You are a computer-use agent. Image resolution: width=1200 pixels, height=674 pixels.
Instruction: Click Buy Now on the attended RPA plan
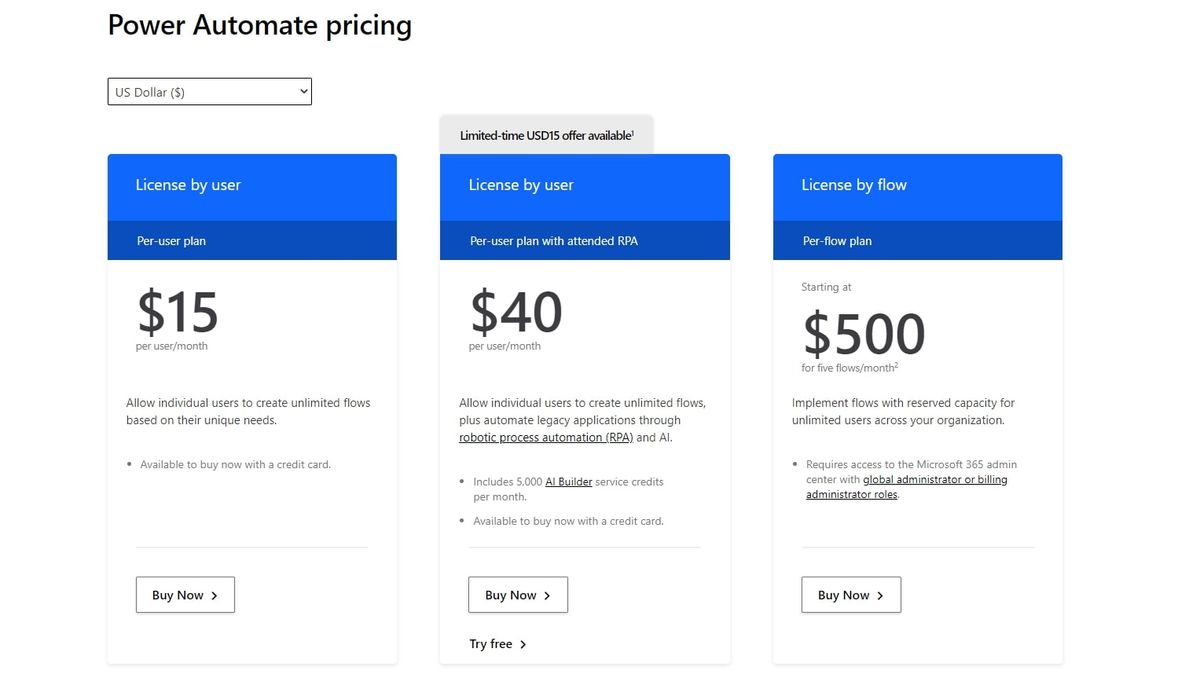click(517, 594)
